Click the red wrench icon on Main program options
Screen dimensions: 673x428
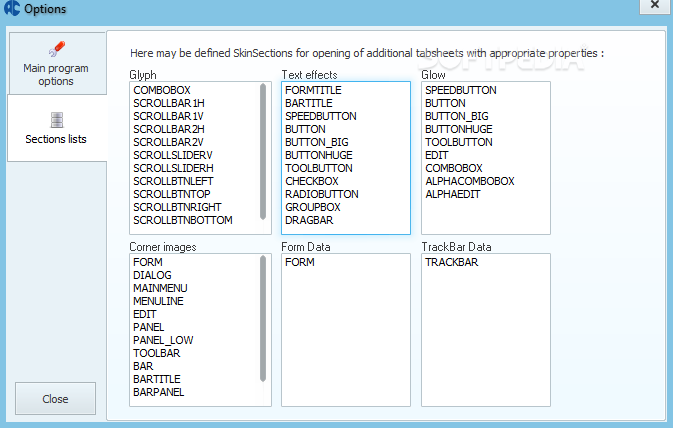coord(56,49)
